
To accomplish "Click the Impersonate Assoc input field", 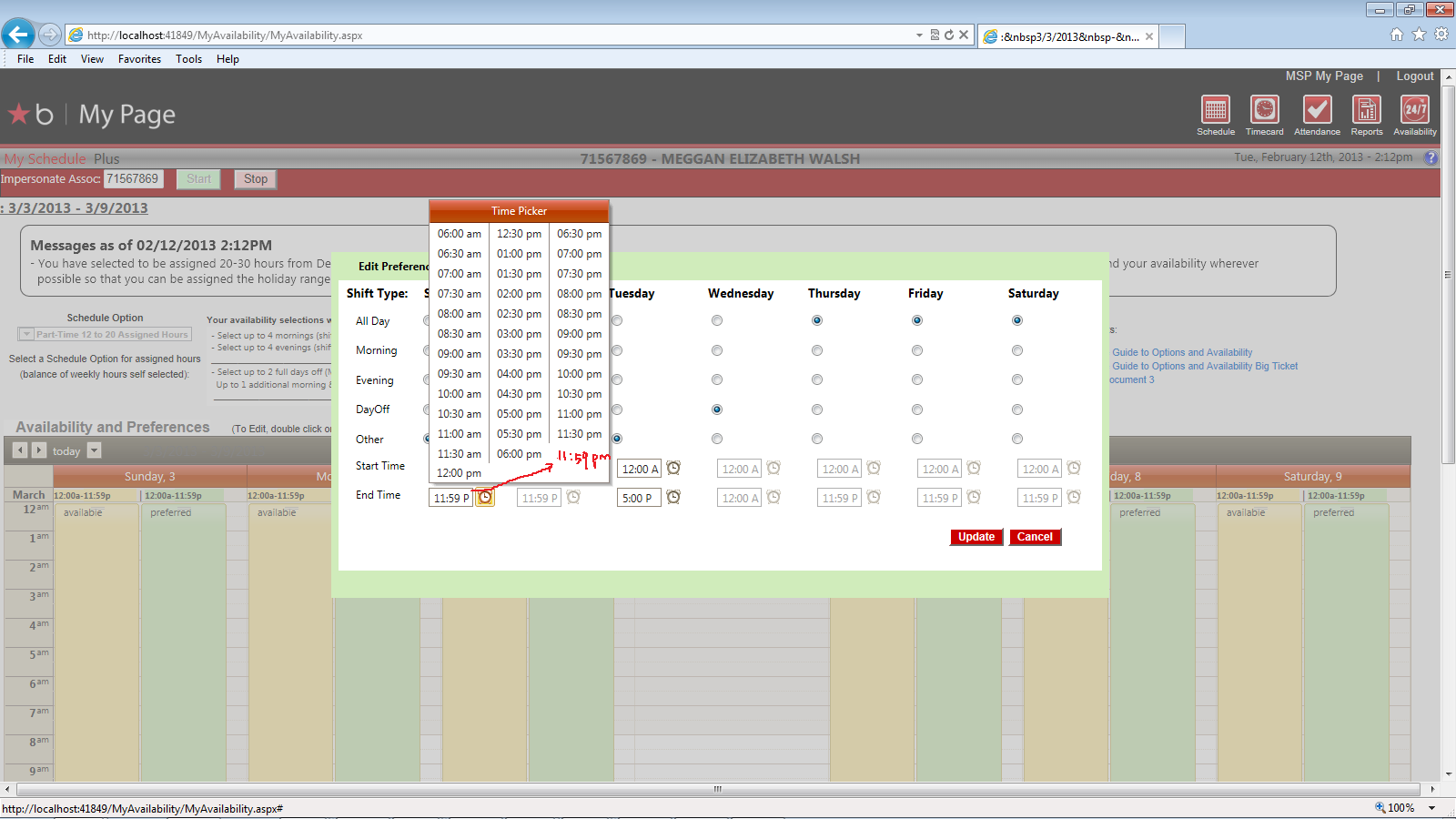I will point(133,179).
